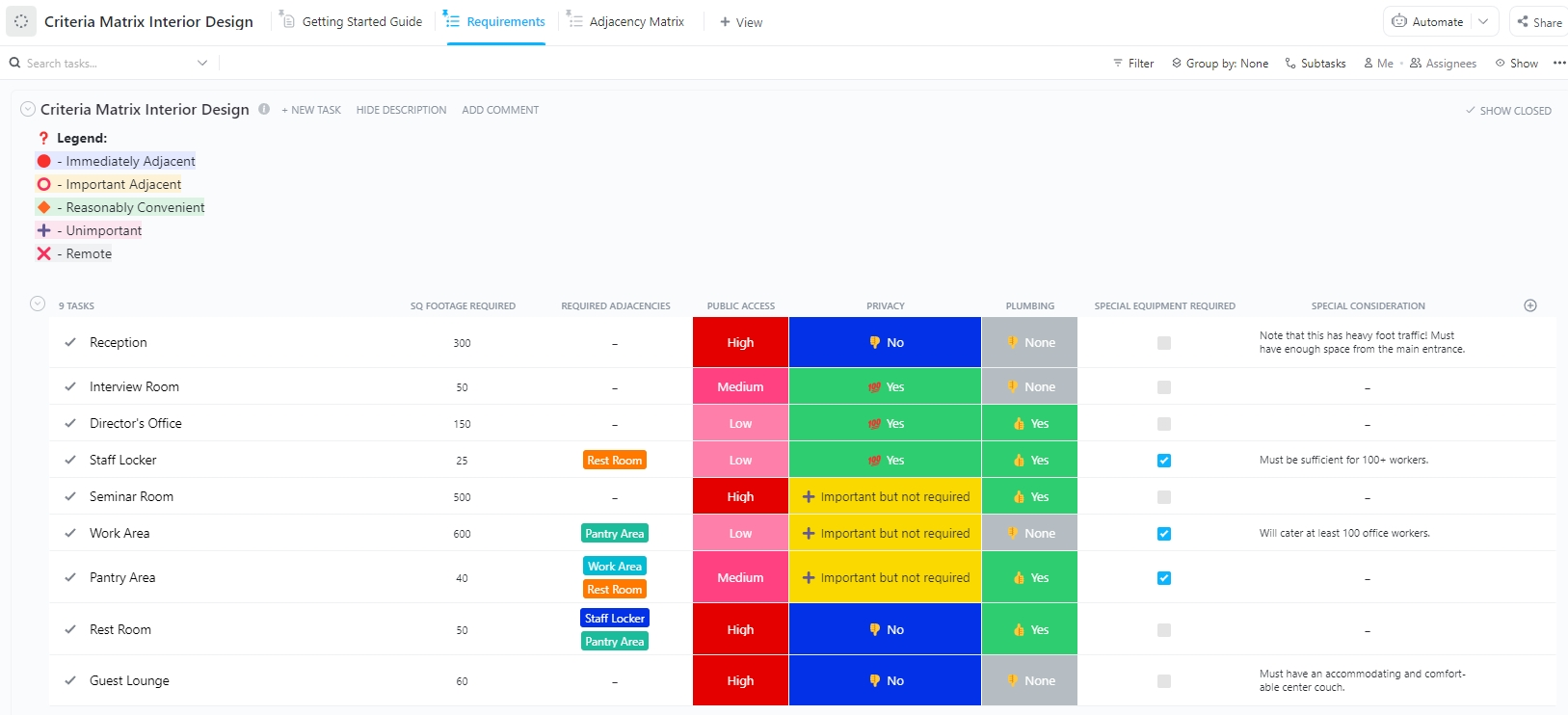Open the Plumbing dropdown for Director's Office
Screen dimensions: 1568x715
(1029, 423)
